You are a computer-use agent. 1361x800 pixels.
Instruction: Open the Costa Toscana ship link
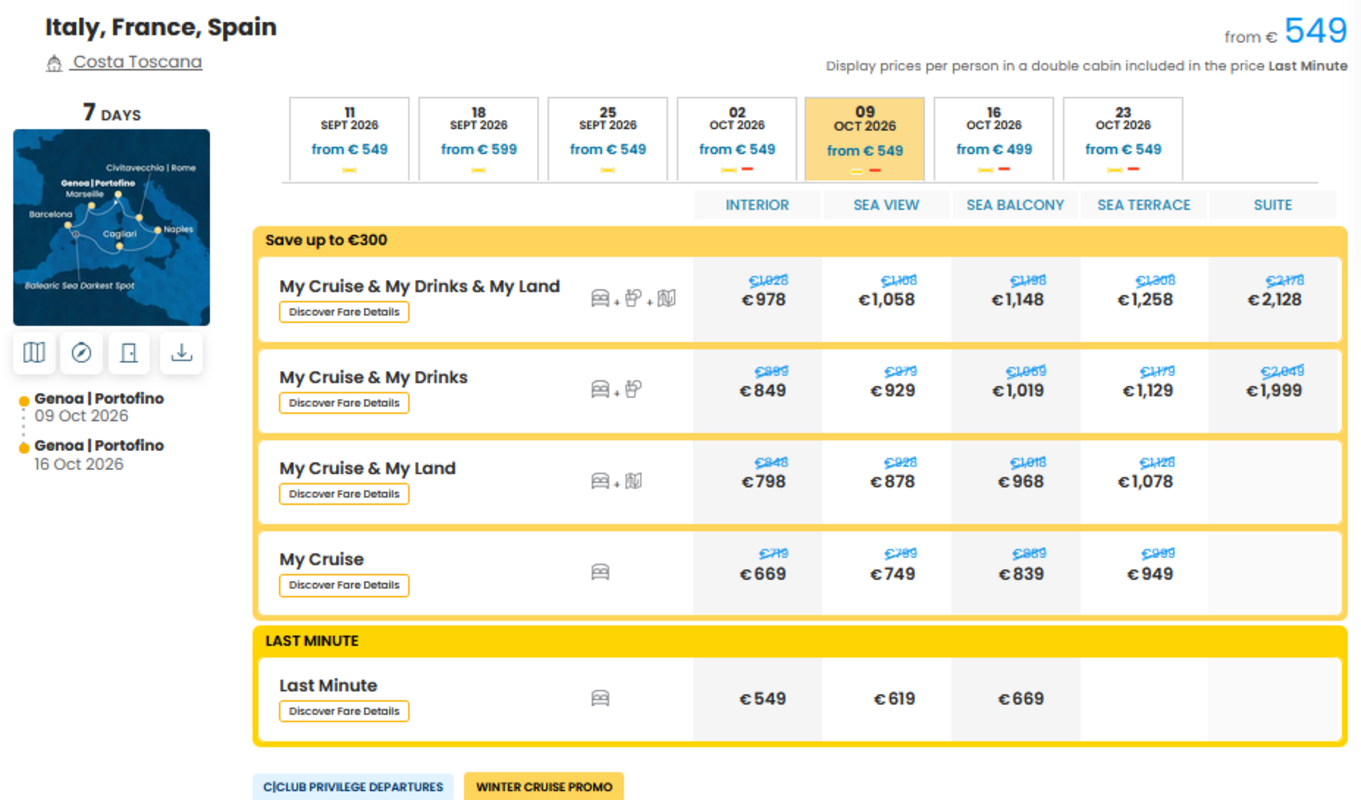pos(137,62)
